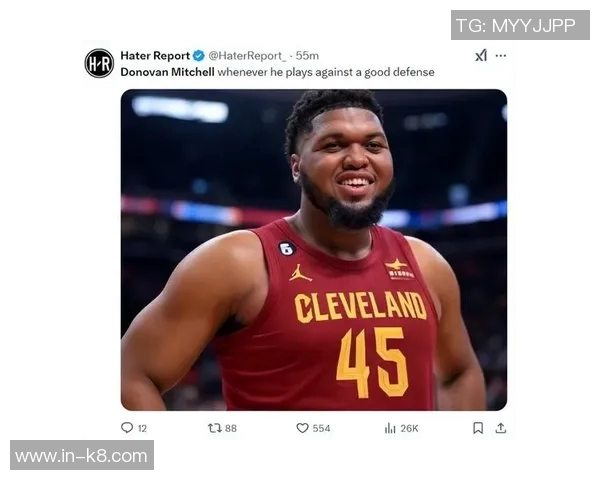This screenshot has height=480, width=600.
Task: Open the 55m timestamp link
Action: point(308,56)
